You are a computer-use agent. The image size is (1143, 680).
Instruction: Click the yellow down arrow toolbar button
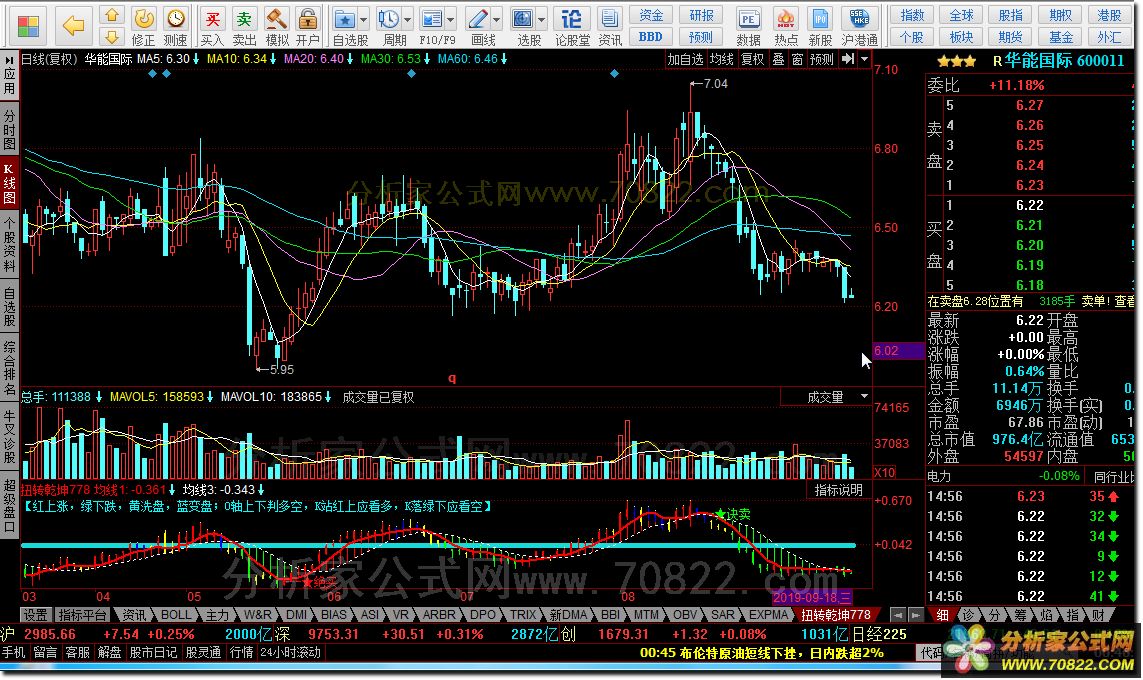pyautogui.click(x=112, y=36)
